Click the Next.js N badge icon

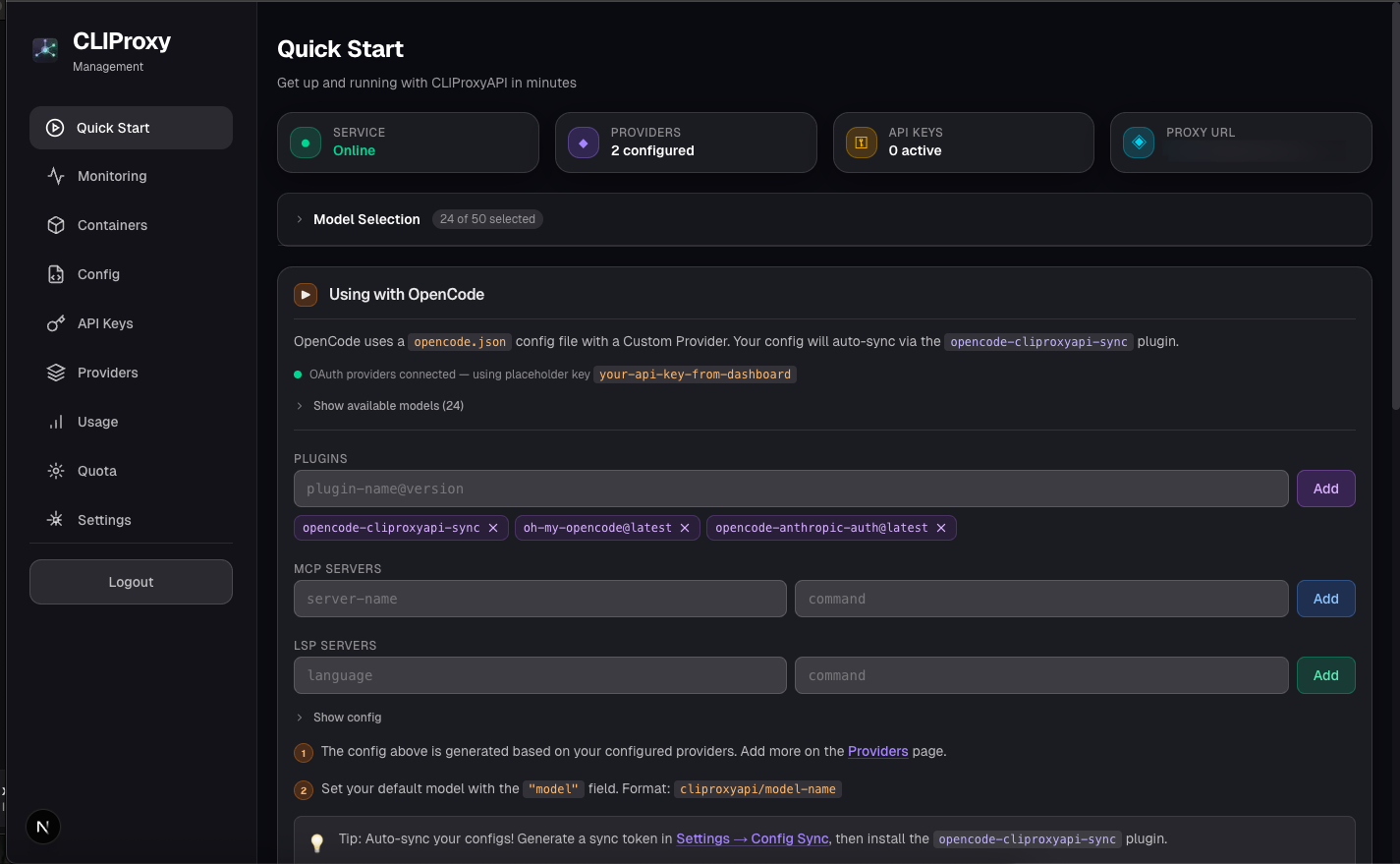(x=43, y=827)
